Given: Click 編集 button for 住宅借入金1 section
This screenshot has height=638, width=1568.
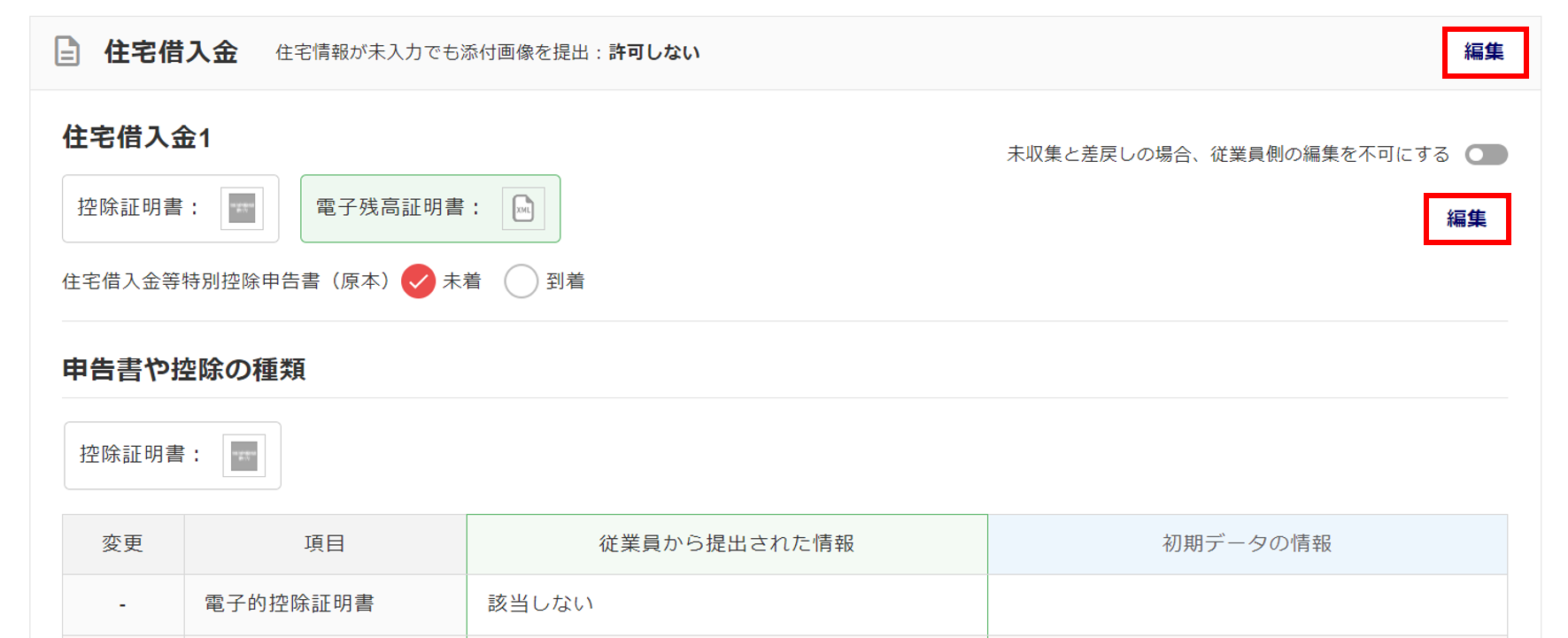Looking at the screenshot, I should (1467, 219).
